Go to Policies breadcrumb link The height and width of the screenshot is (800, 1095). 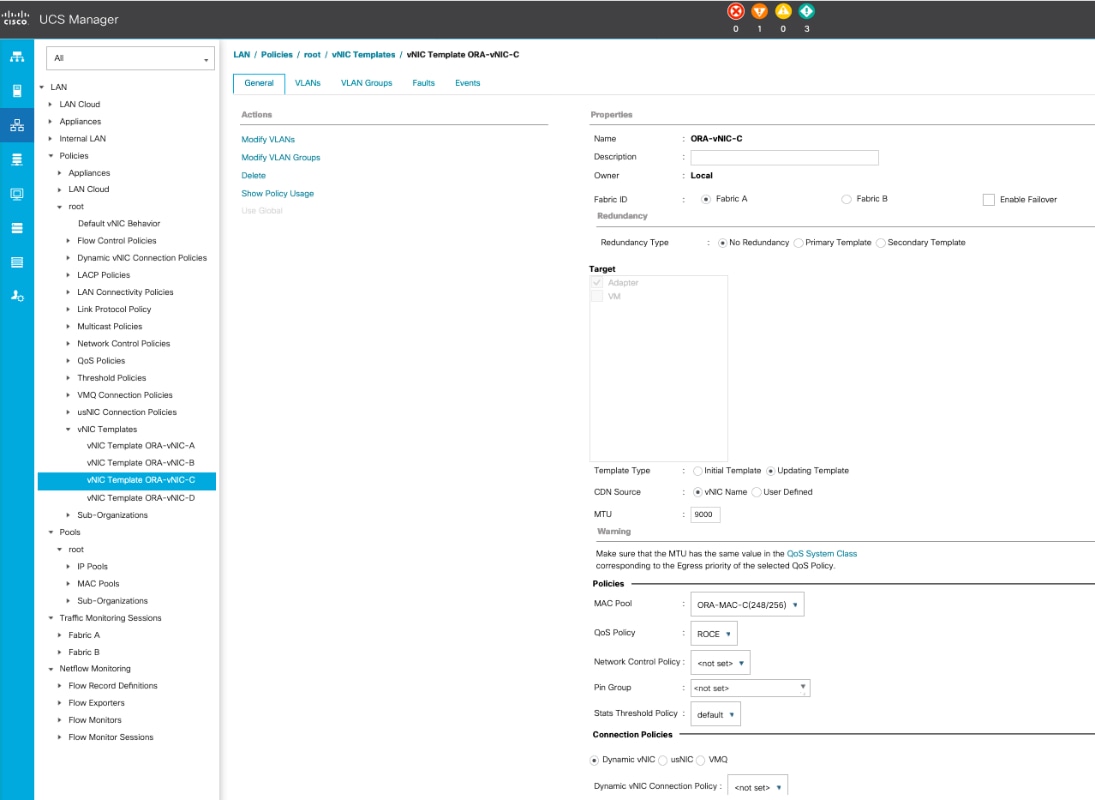277,54
